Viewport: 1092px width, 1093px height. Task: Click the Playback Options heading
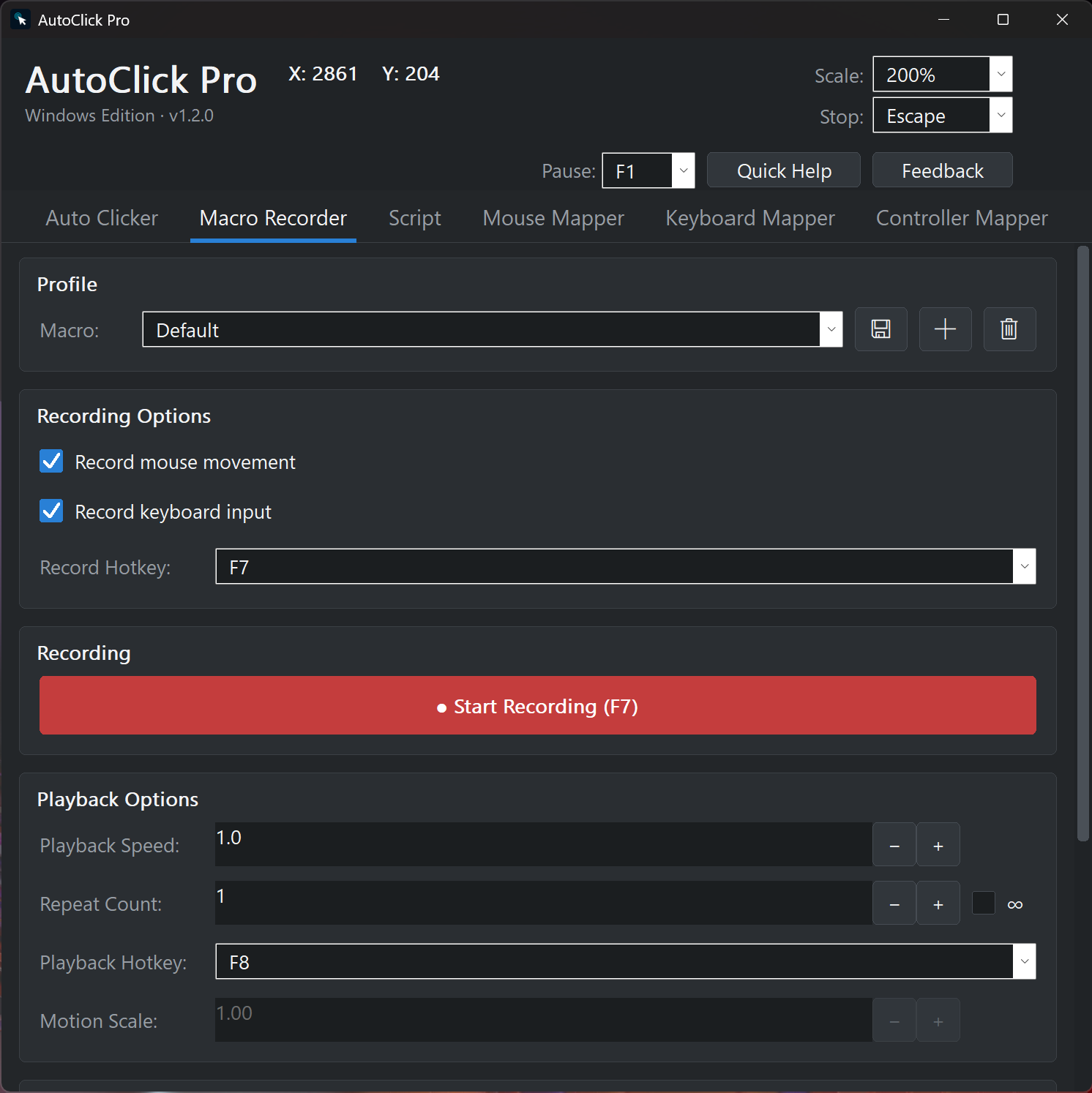coord(118,799)
